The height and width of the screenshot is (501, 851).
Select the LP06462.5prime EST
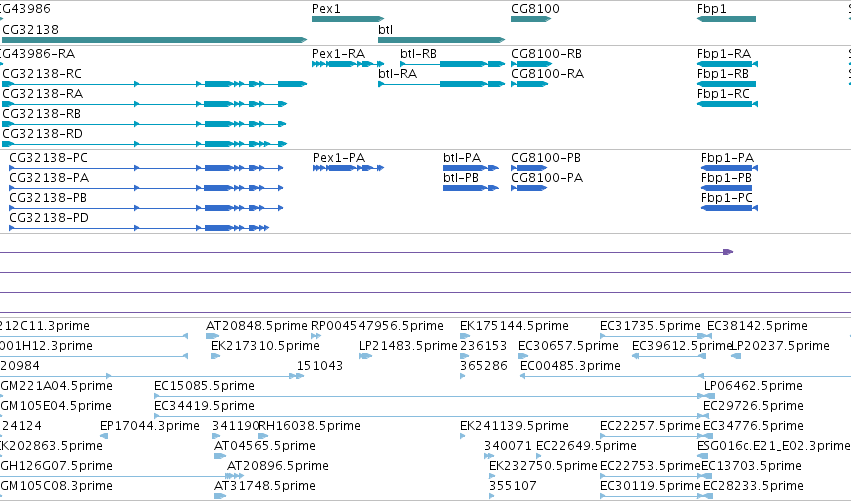[x=708, y=396]
